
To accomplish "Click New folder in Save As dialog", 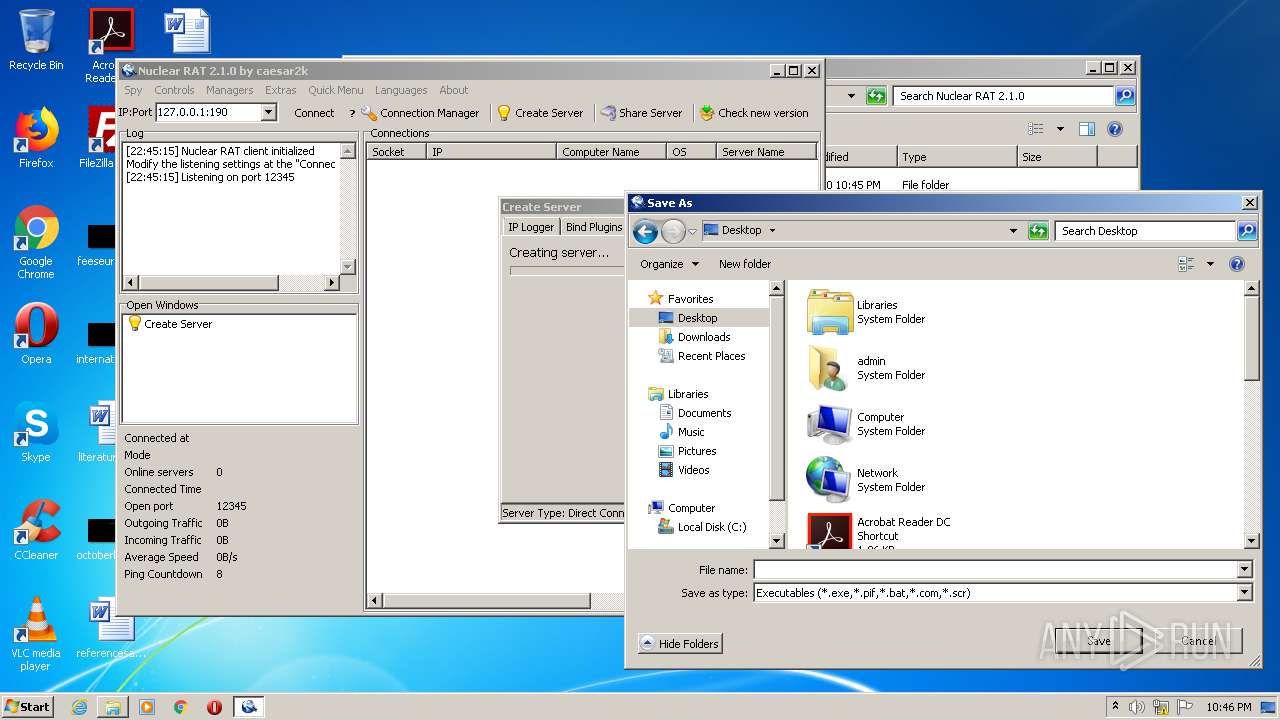I will click(745, 264).
